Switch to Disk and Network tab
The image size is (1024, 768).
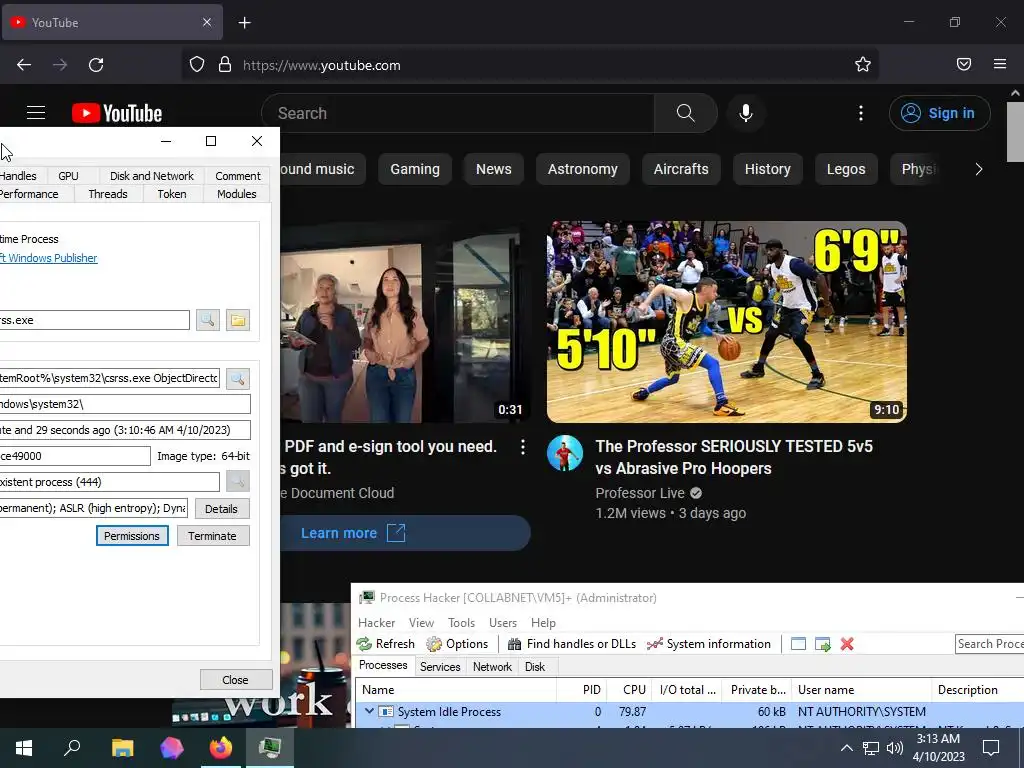152,176
